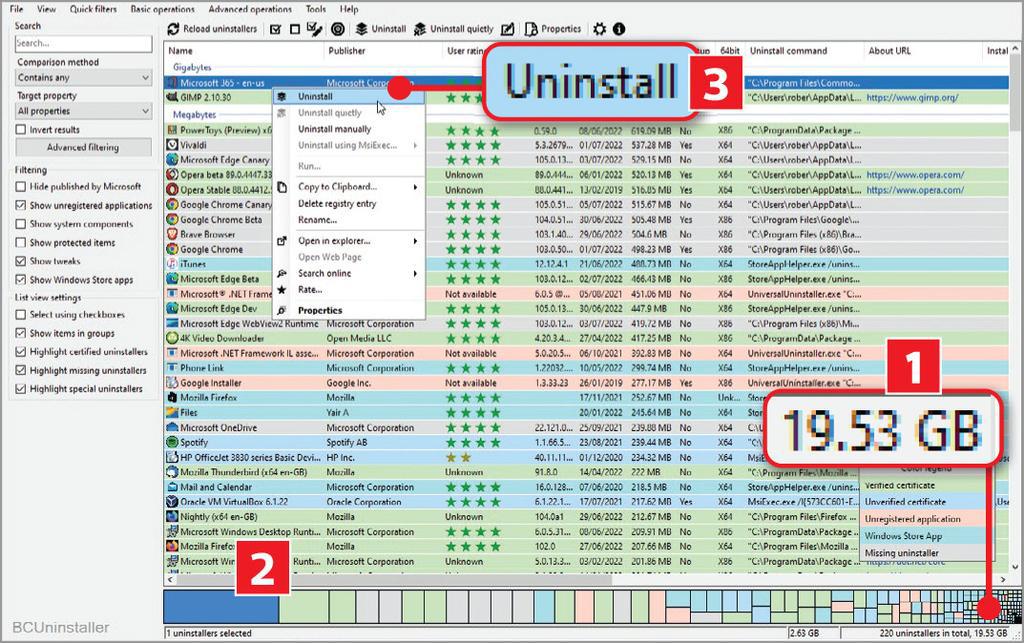Screen dimensions: 1024x643
Task: Click the iTunes app icon
Action: (172, 264)
